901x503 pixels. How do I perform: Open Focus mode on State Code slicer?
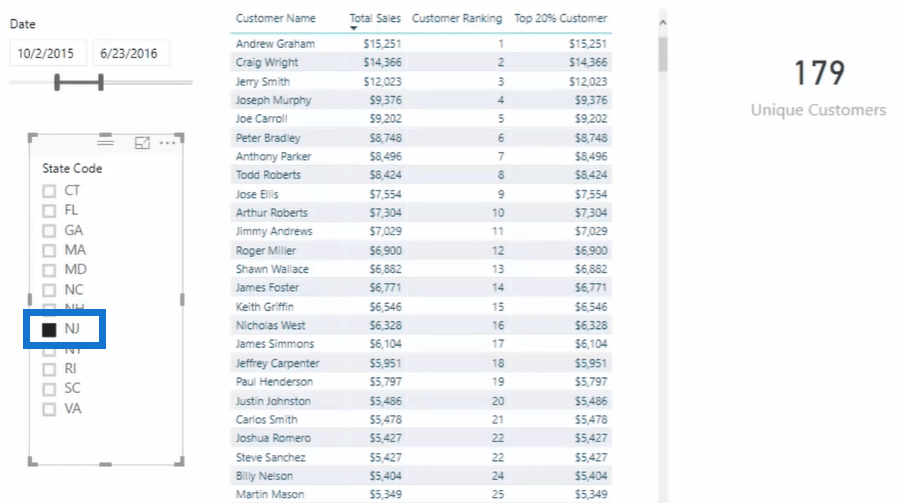tap(142, 143)
